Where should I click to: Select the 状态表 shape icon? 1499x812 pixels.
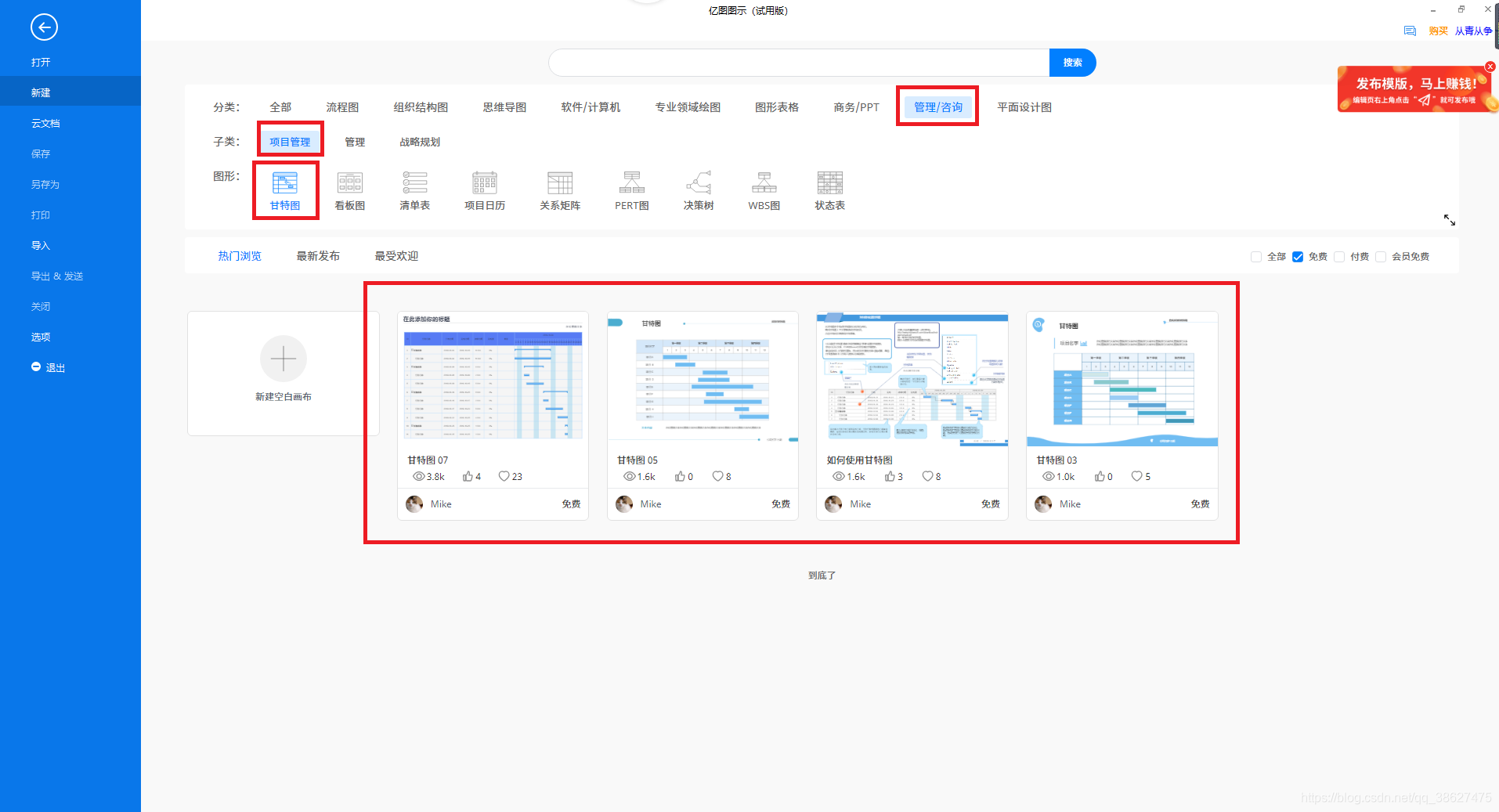pyautogui.click(x=830, y=182)
